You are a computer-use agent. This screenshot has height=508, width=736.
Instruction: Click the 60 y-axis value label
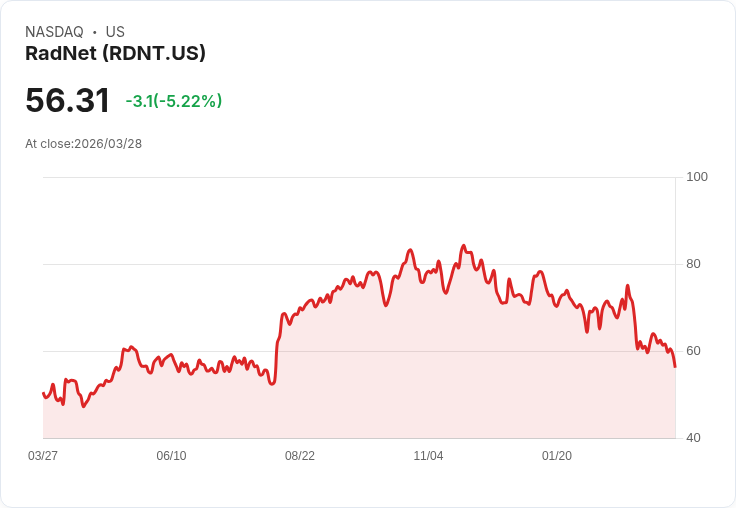coord(693,351)
